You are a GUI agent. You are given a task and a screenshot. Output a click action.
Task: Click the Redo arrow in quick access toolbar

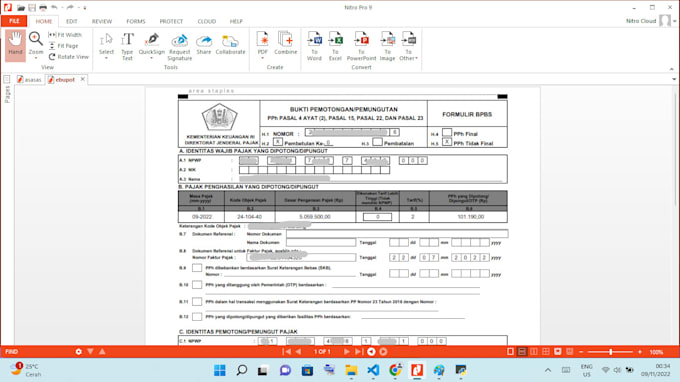pos(70,7)
